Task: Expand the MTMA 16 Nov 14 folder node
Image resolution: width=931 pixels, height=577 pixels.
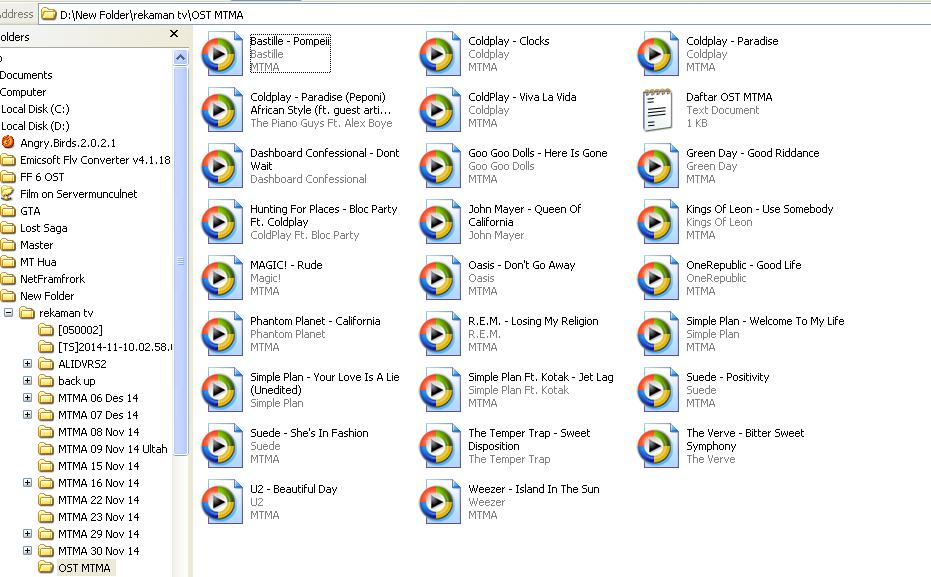Action: point(27,483)
